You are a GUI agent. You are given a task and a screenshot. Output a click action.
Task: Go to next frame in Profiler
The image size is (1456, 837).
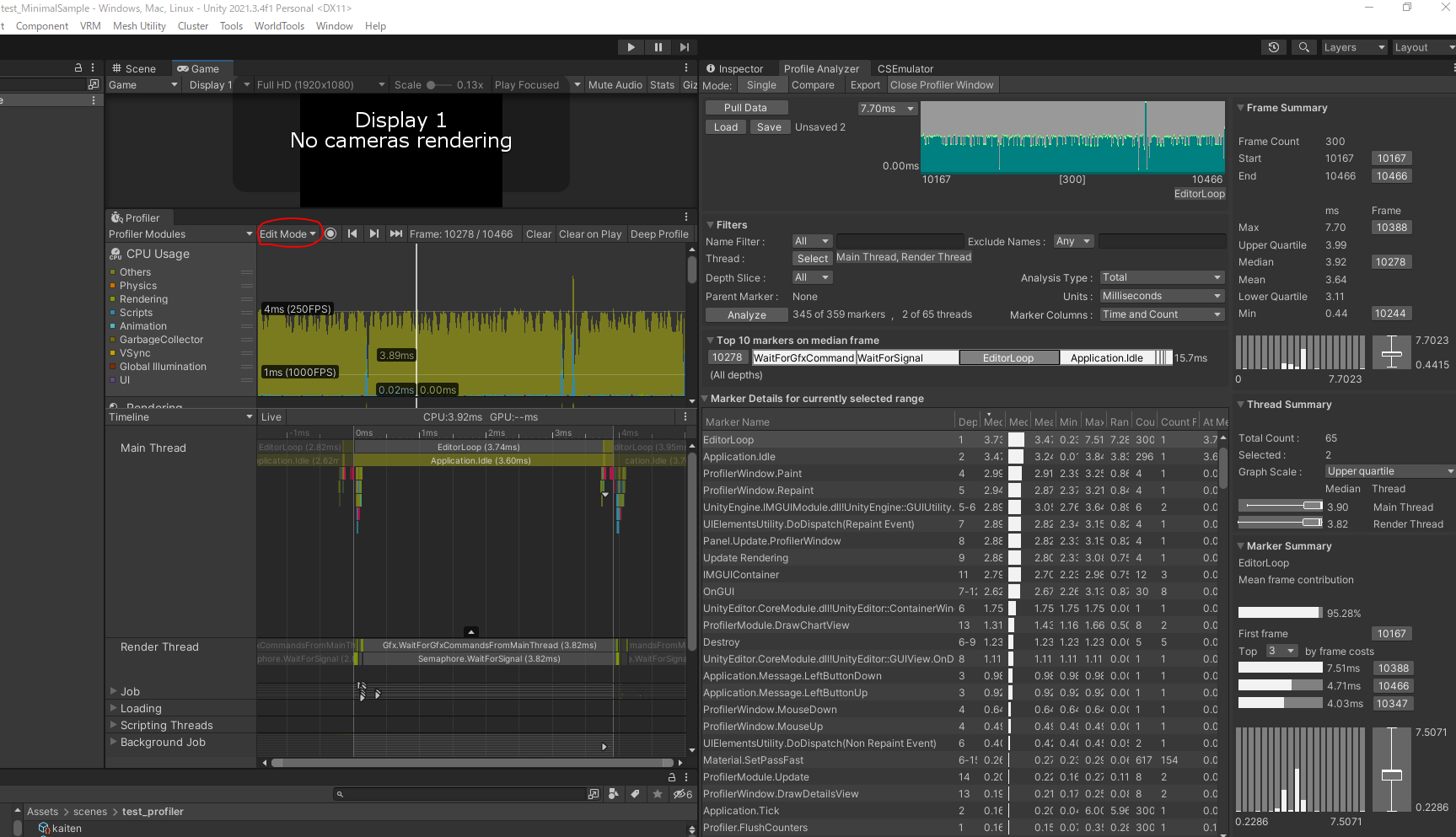coord(374,233)
